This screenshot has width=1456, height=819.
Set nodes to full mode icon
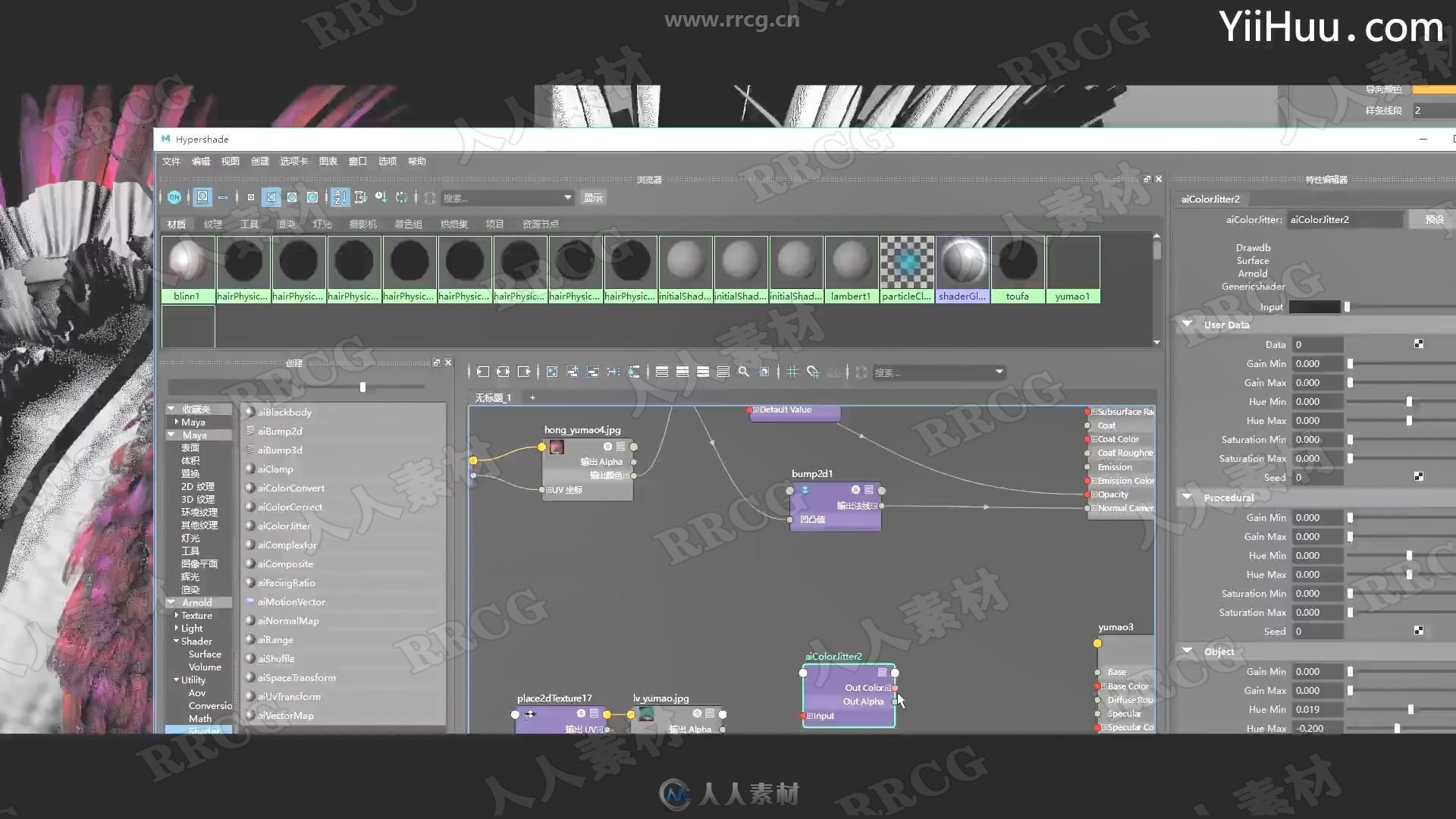(x=703, y=372)
